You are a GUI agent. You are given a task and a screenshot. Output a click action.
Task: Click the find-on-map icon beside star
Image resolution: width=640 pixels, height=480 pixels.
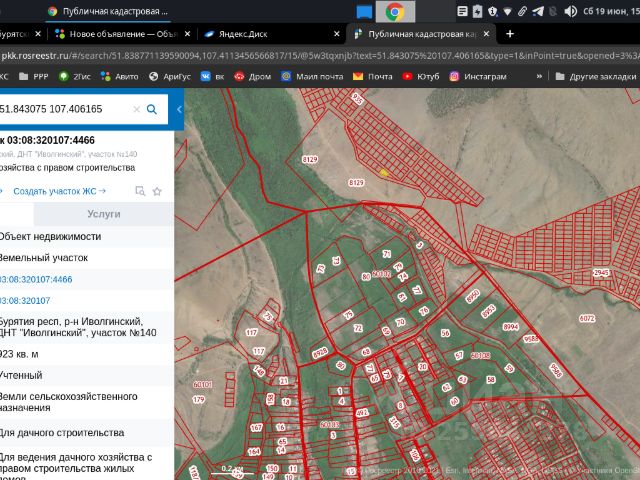(x=140, y=190)
